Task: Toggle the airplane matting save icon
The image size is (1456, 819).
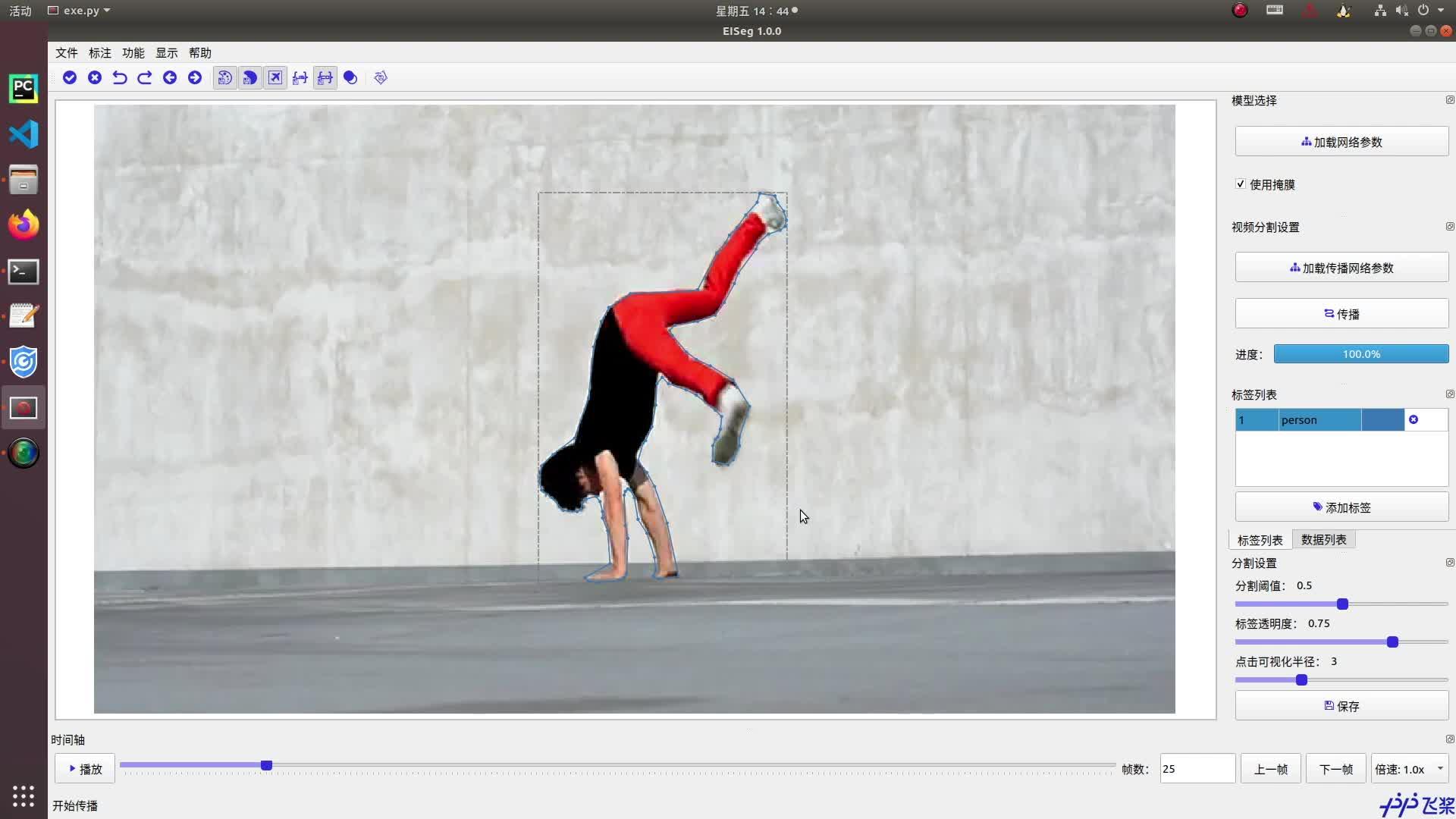Action: point(275,77)
